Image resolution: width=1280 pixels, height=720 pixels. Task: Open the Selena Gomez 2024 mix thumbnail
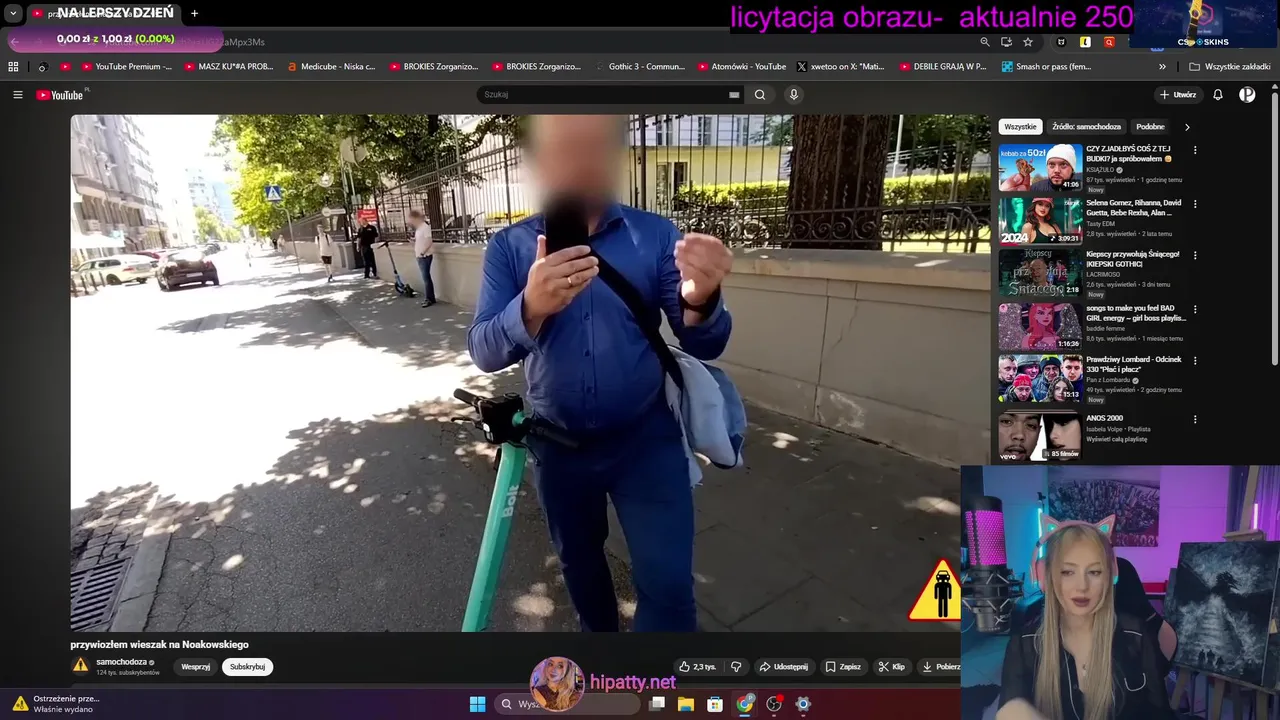click(1040, 220)
